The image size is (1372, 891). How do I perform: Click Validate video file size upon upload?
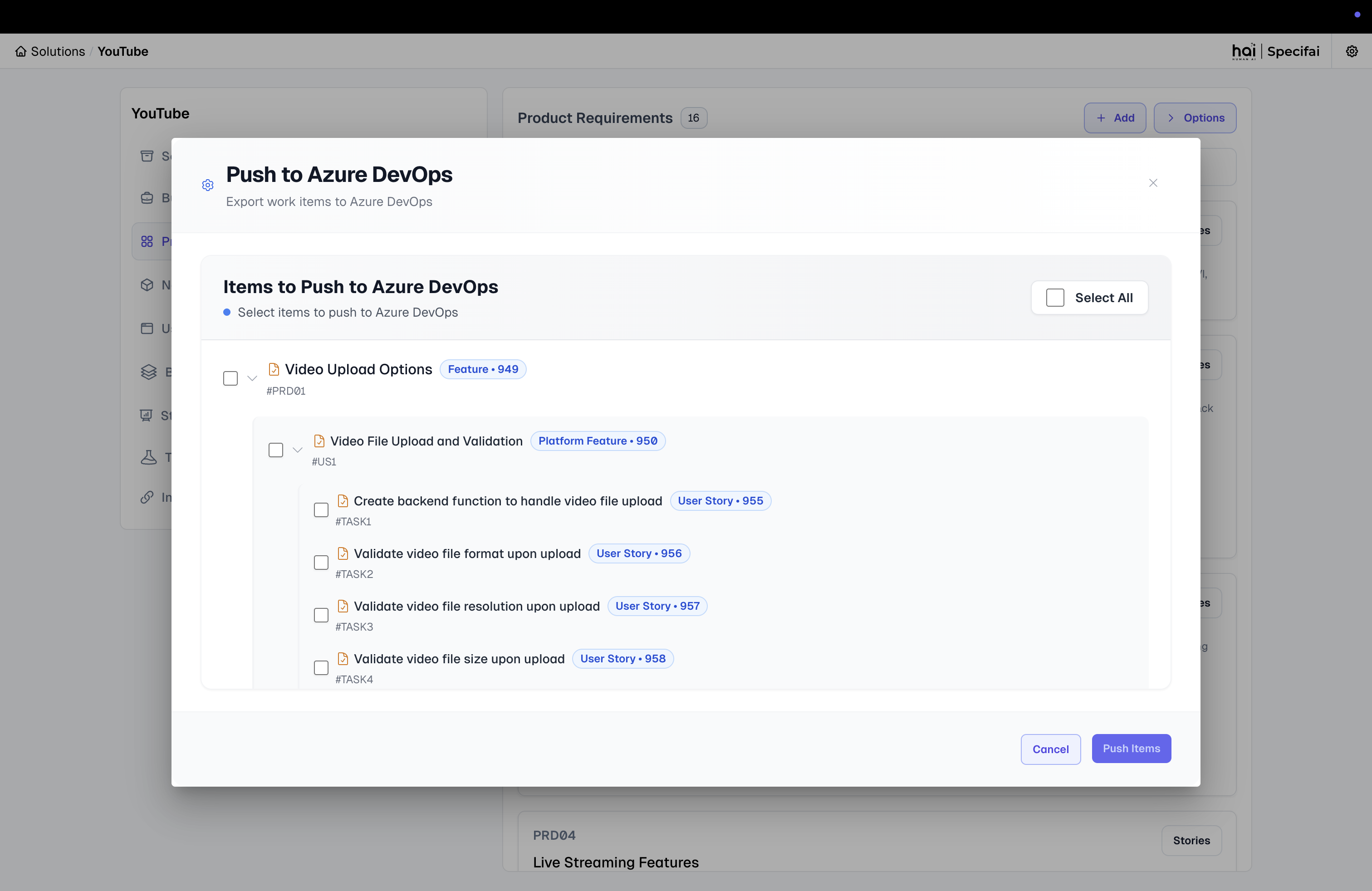pyautogui.click(x=459, y=659)
